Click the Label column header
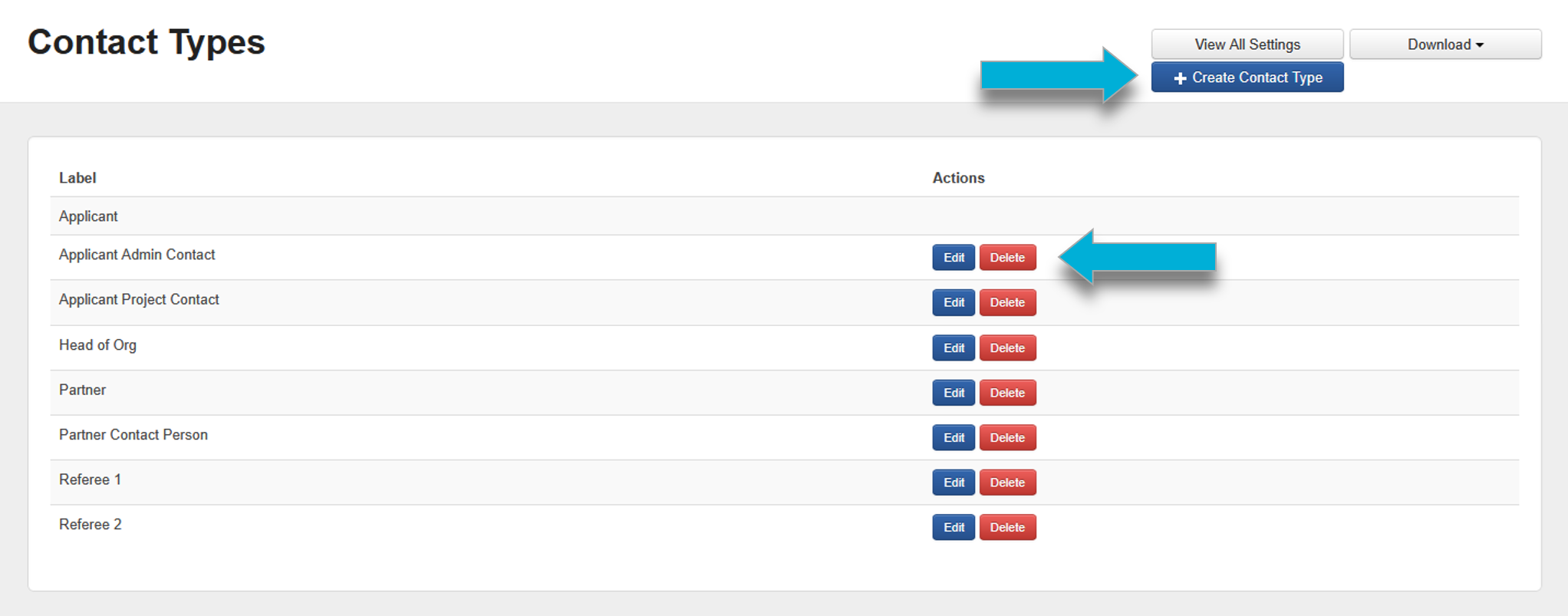The image size is (1568, 616). coord(77,178)
